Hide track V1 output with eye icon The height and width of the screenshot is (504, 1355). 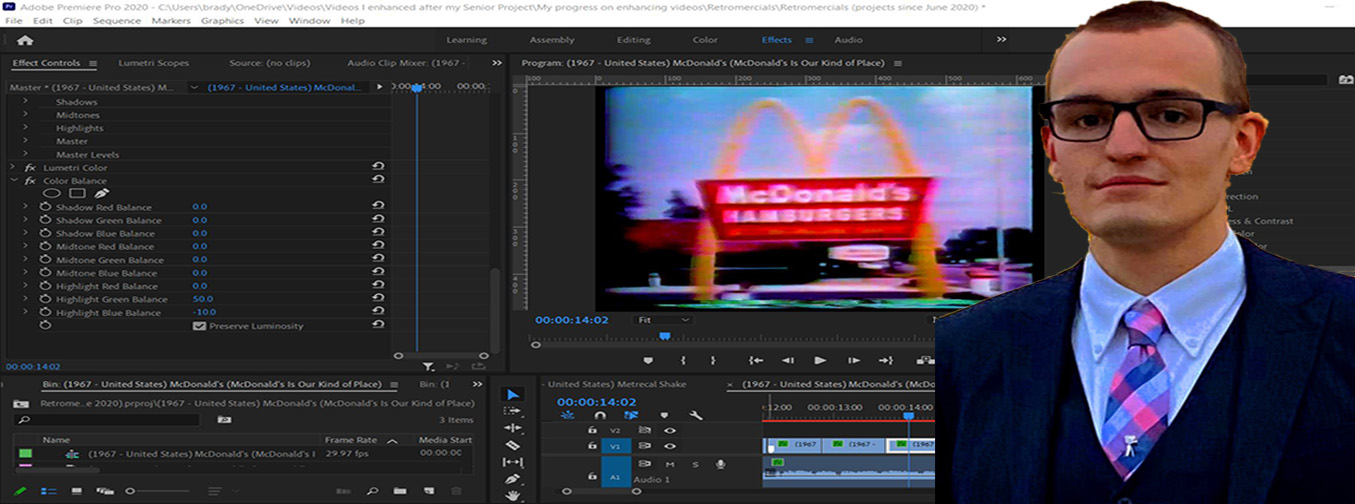669,446
